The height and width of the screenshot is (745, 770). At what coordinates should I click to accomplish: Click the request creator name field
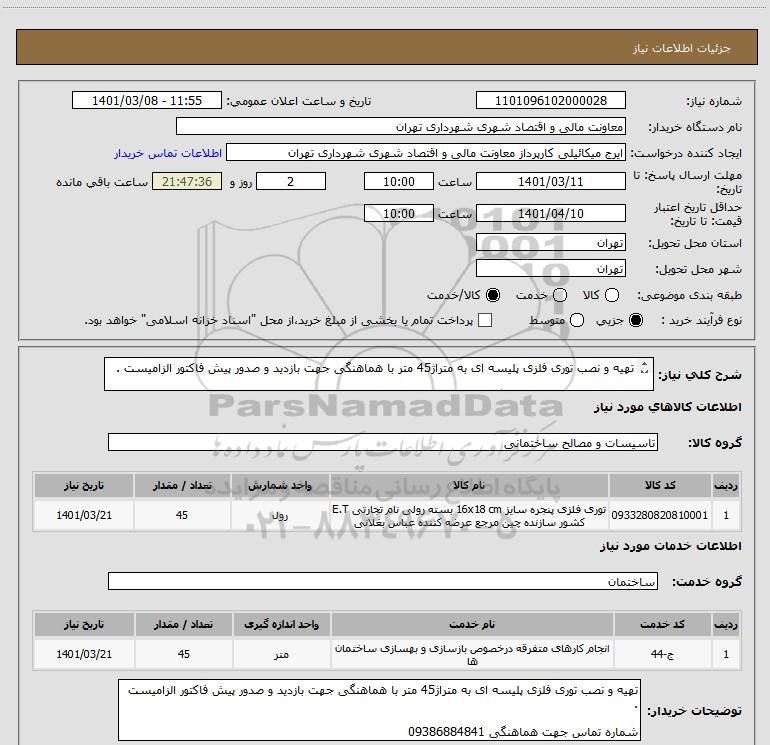(426, 152)
